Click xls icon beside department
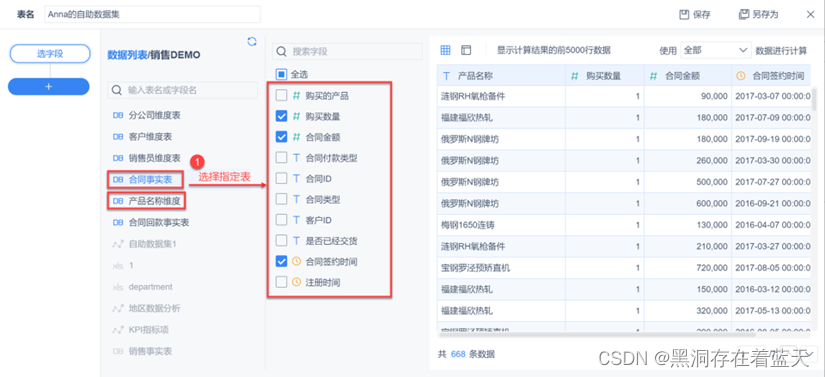Image resolution: width=825 pixels, height=377 pixels. coord(118,287)
